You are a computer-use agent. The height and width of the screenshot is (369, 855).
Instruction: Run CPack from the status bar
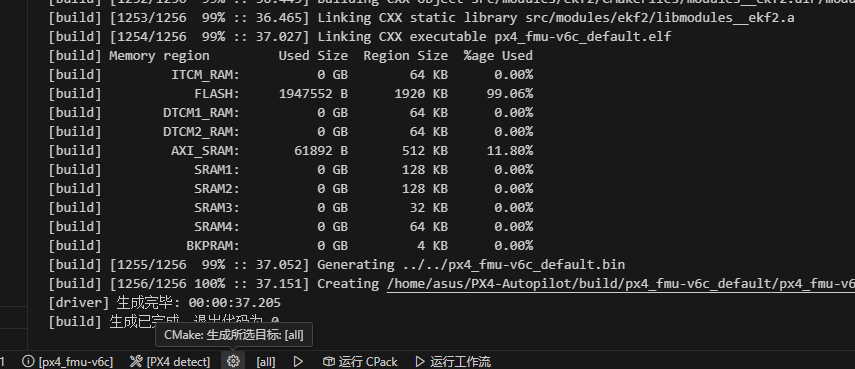(x=360, y=361)
